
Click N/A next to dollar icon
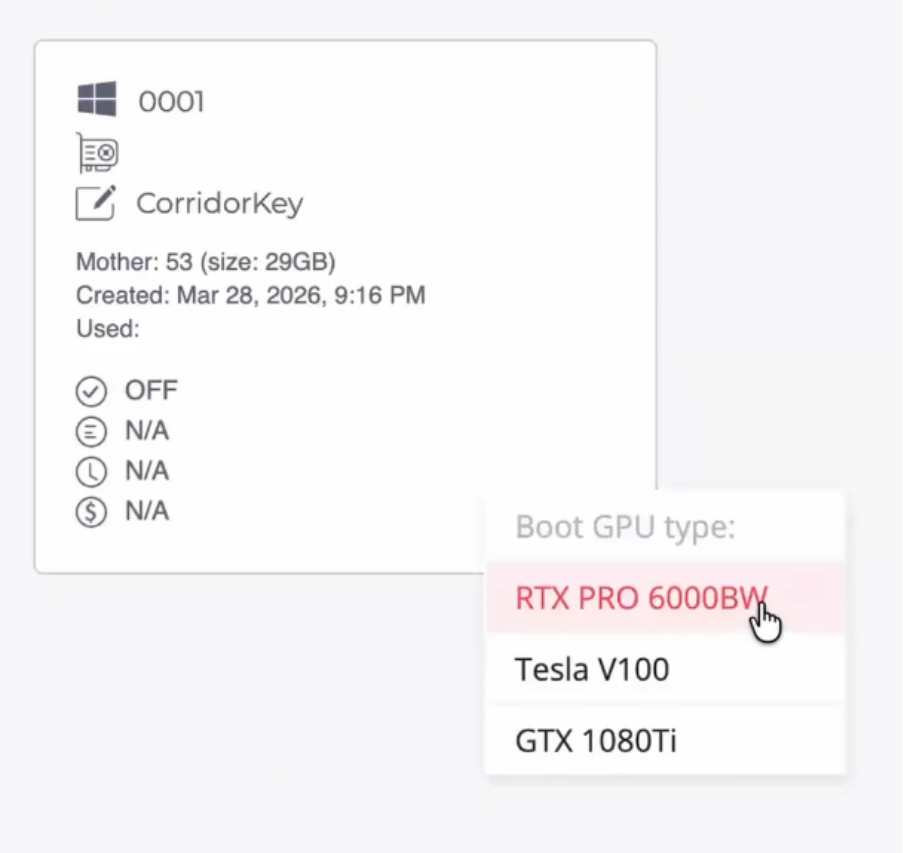coord(147,511)
